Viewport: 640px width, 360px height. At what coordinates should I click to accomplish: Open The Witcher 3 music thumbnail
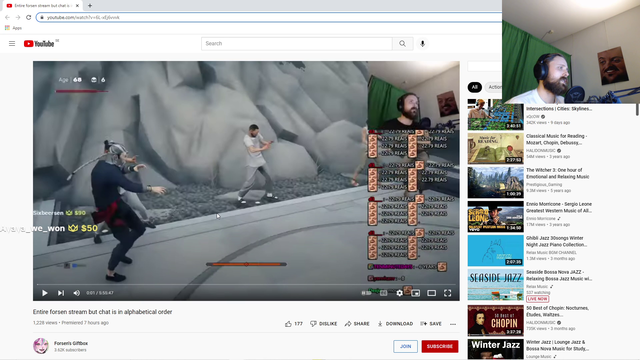tap(496, 182)
